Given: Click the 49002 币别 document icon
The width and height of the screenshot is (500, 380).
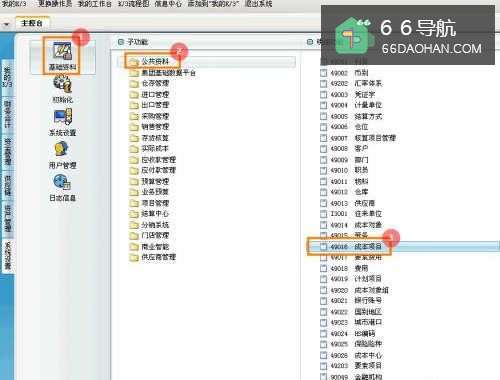Looking at the screenshot, I should (x=323, y=73).
